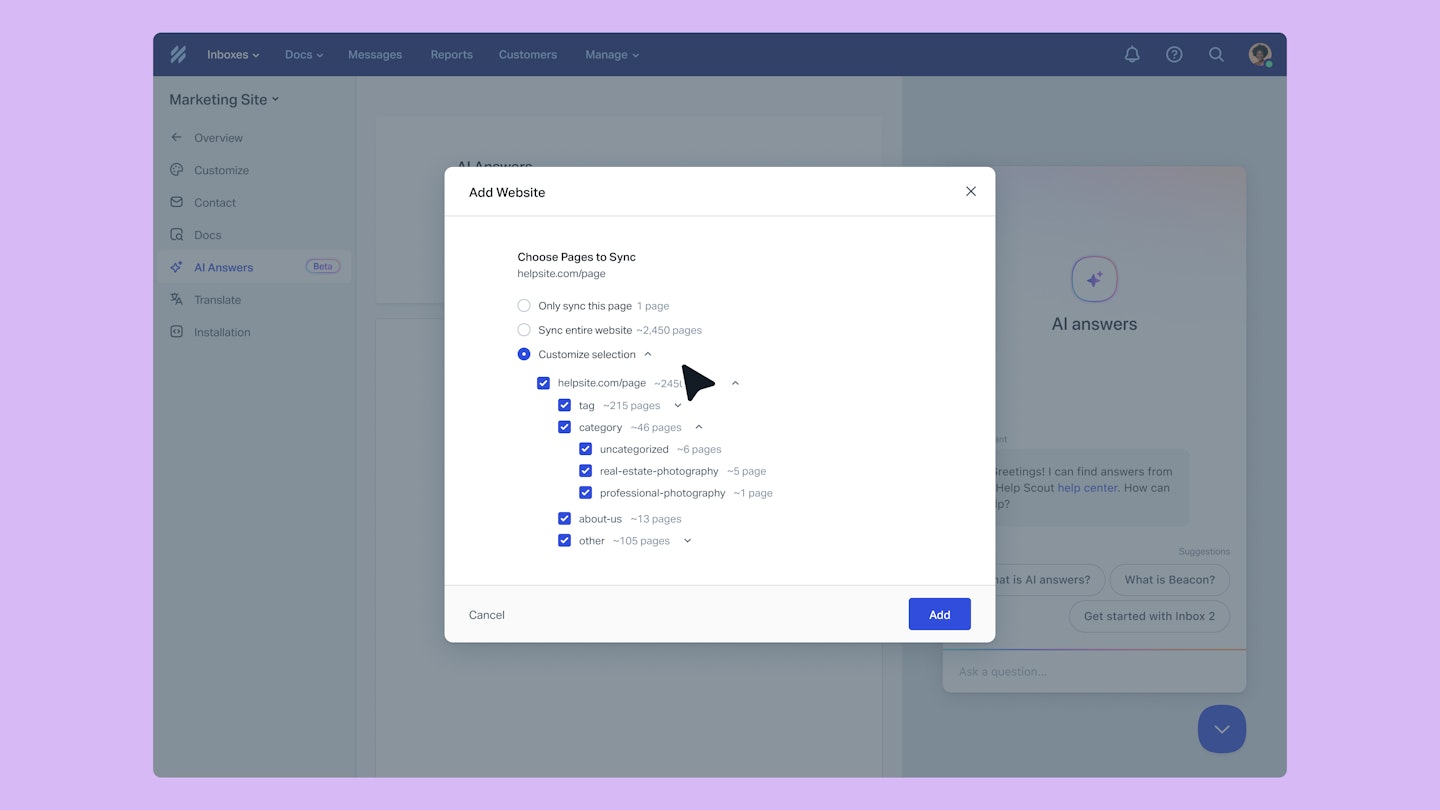Click the search magnifier icon
Screen dimensions: 1440x810
click(1216, 55)
